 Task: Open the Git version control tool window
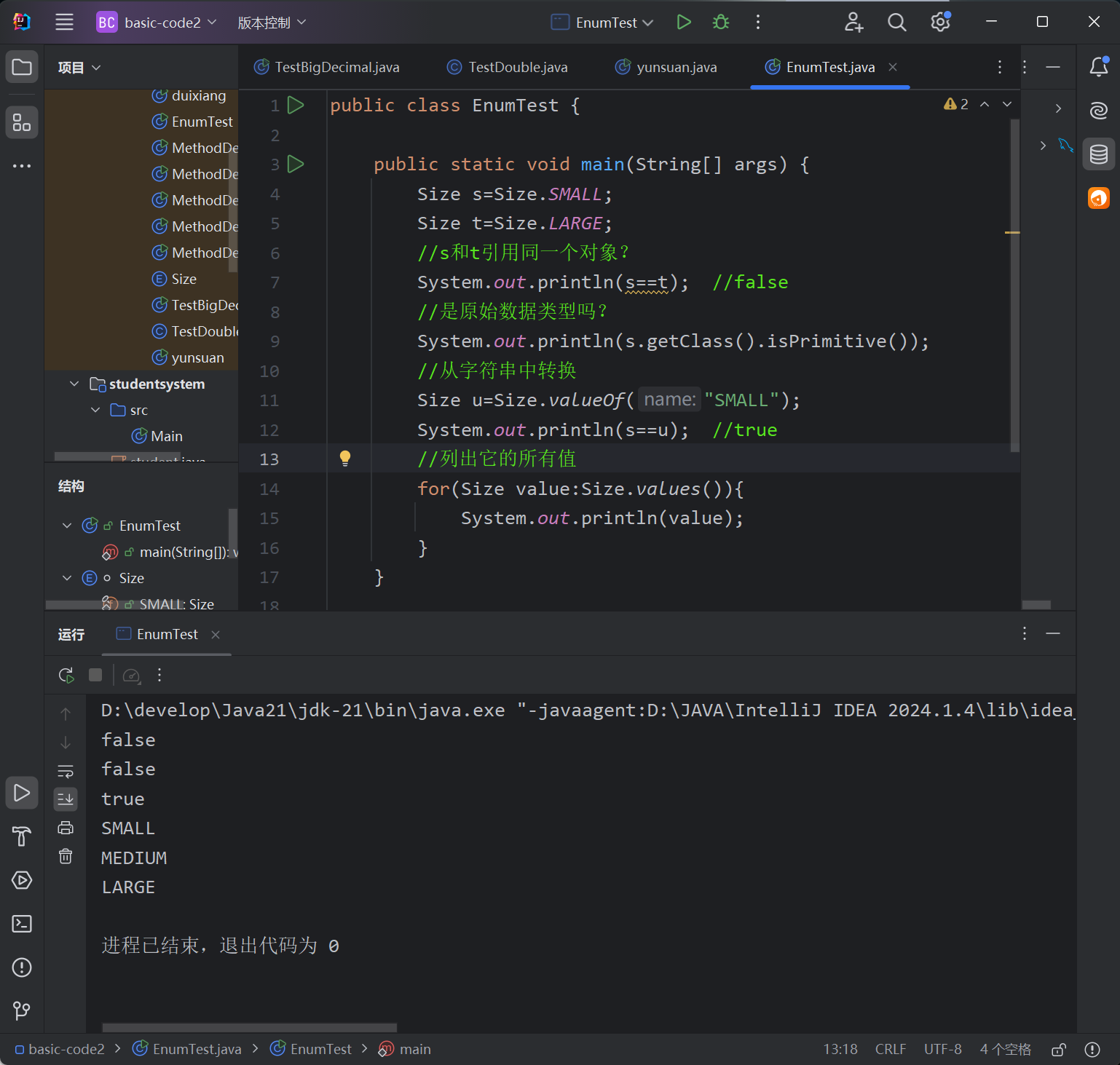pos(22,1010)
